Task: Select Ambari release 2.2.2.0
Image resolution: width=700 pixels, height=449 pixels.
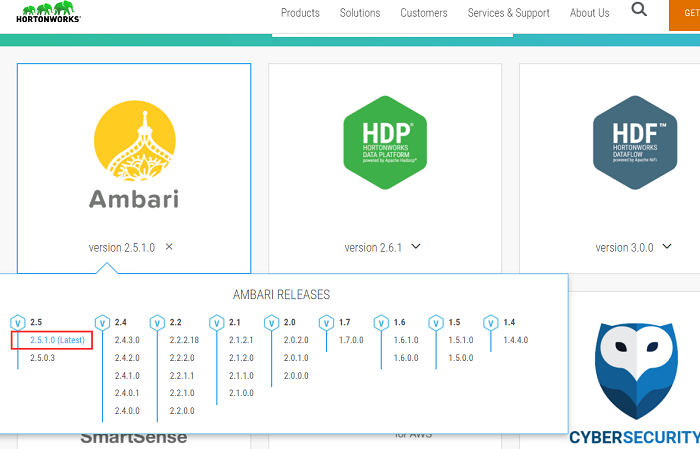Action: tap(182, 358)
